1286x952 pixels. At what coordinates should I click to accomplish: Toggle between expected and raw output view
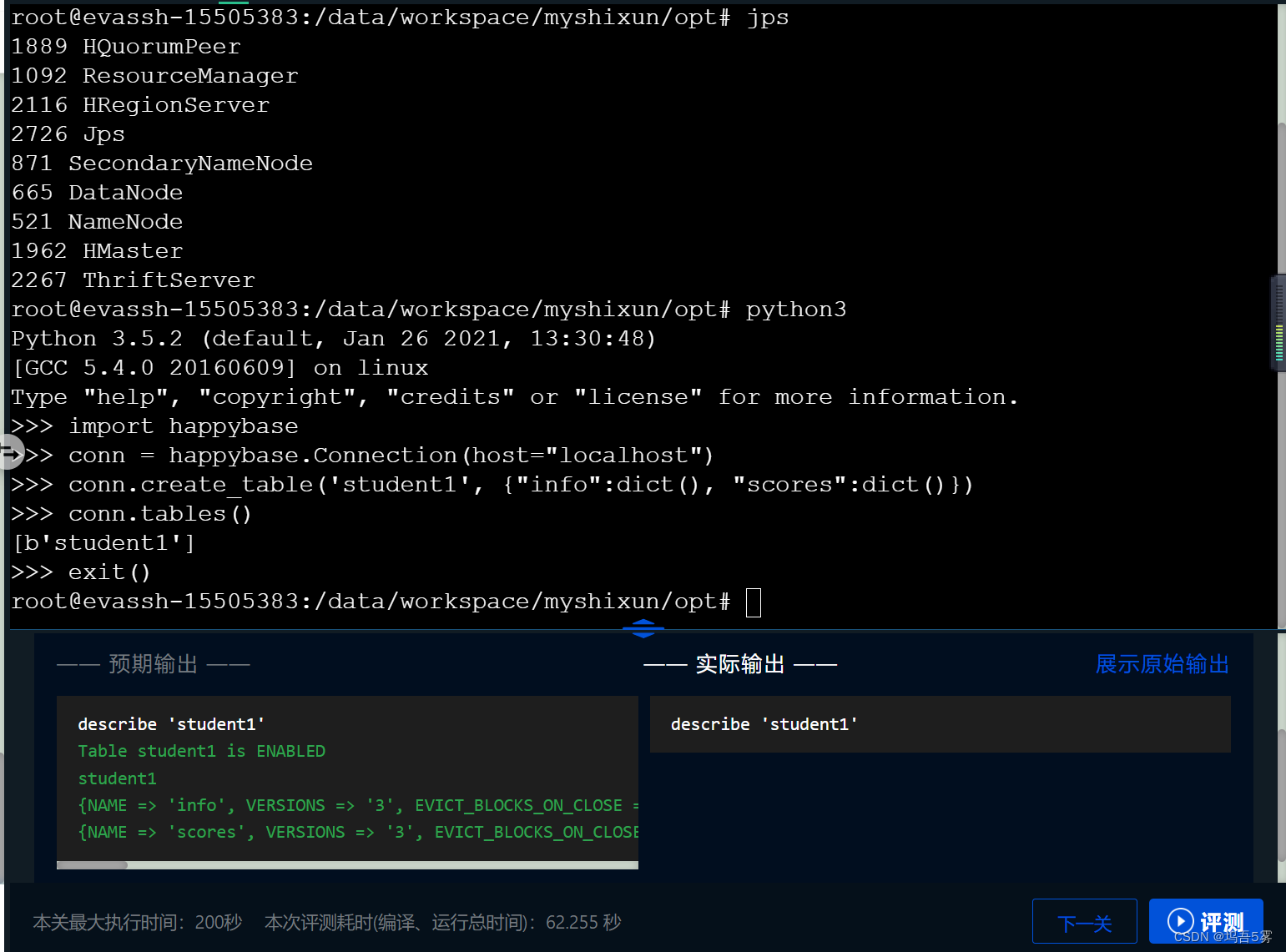1162,664
